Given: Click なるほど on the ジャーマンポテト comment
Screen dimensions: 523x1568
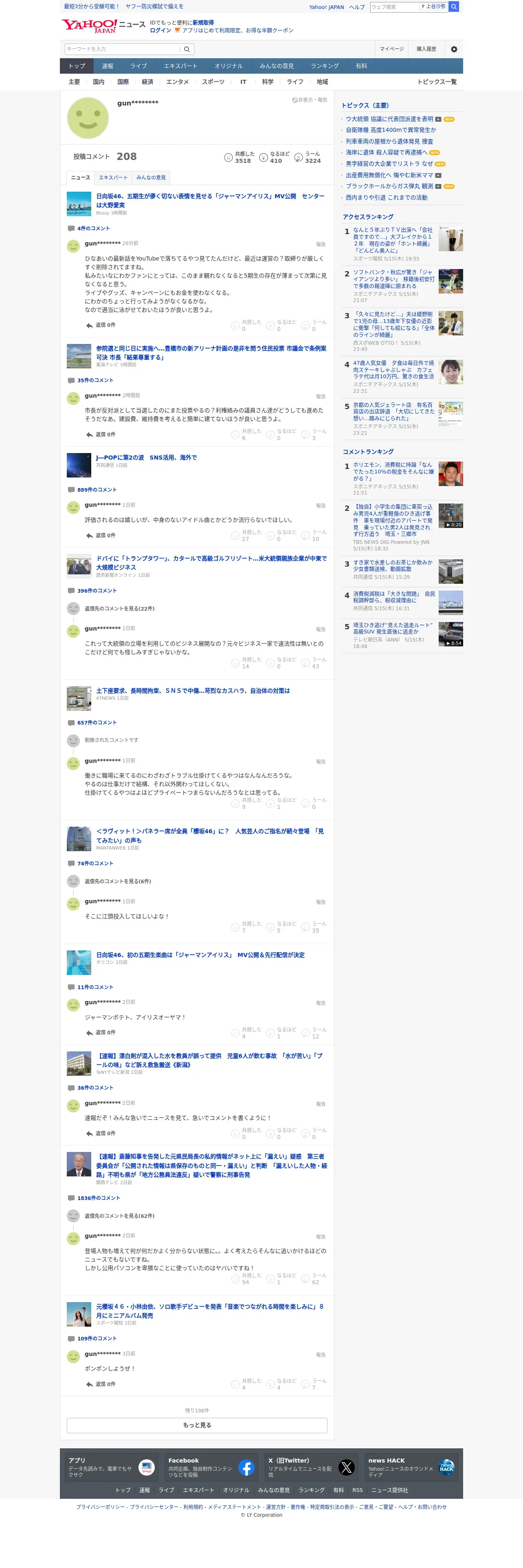Looking at the screenshot, I should click(281, 1033).
